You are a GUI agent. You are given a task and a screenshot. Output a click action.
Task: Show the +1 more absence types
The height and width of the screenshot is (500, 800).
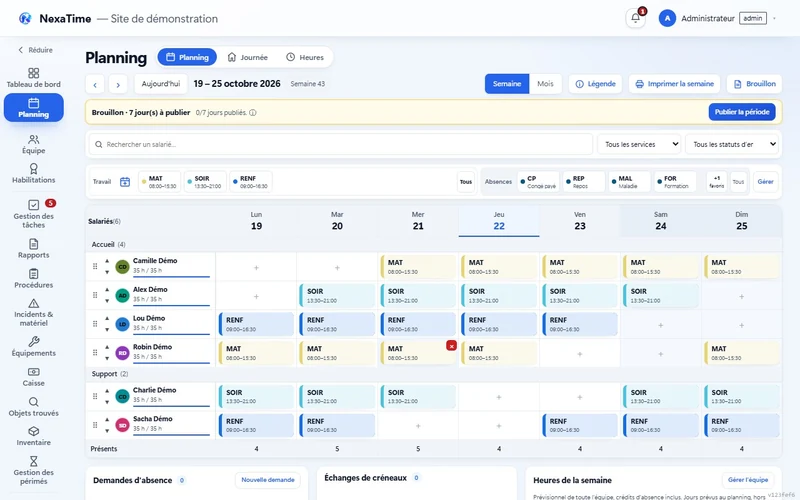717,182
